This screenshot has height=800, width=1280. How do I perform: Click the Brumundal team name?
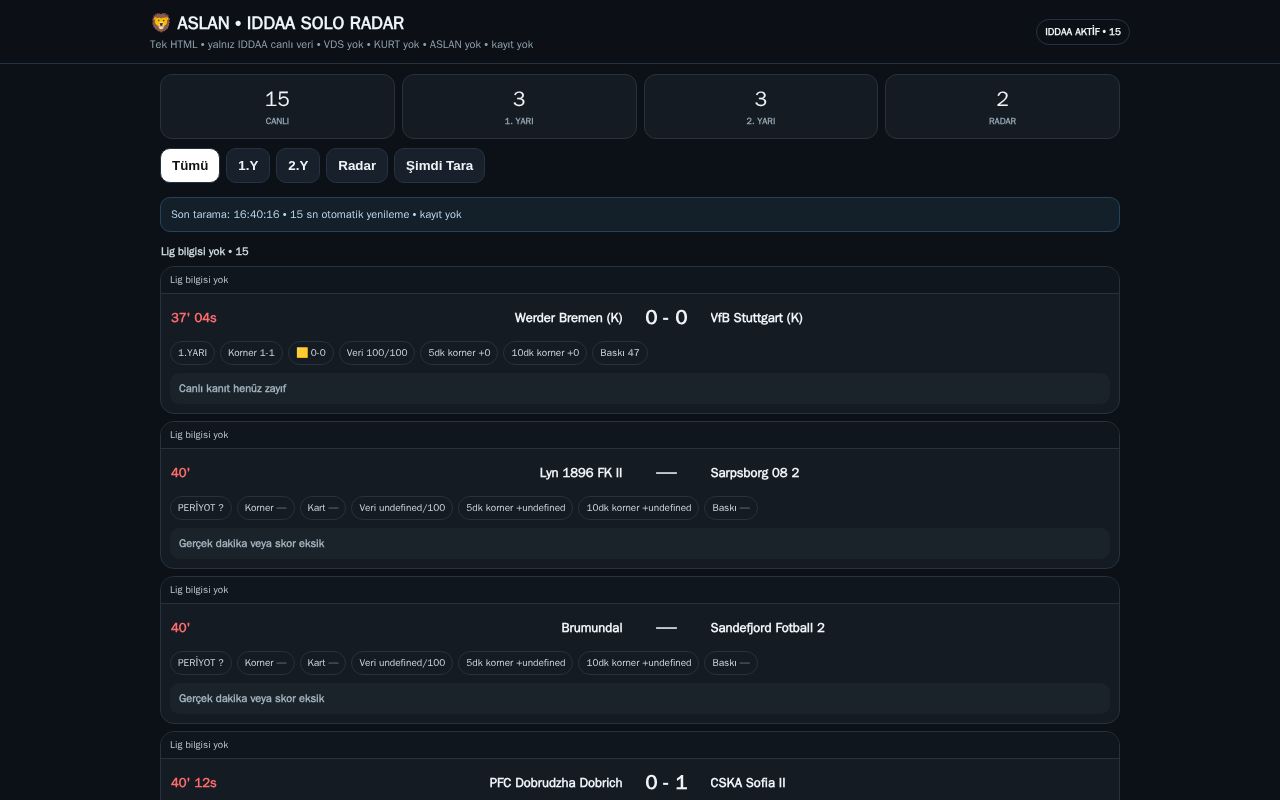(592, 628)
